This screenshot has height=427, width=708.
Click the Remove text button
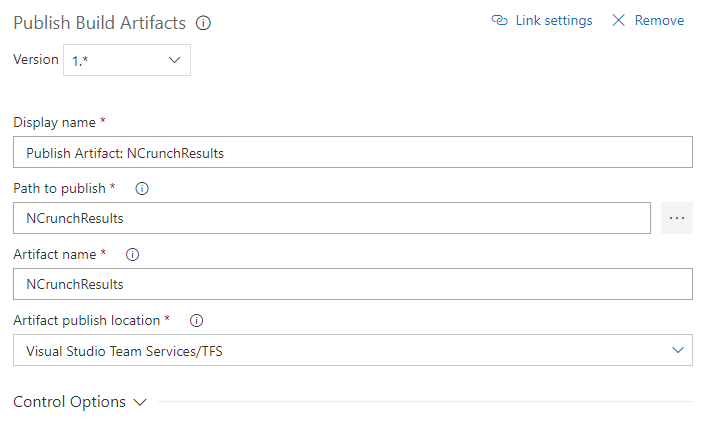pos(659,21)
